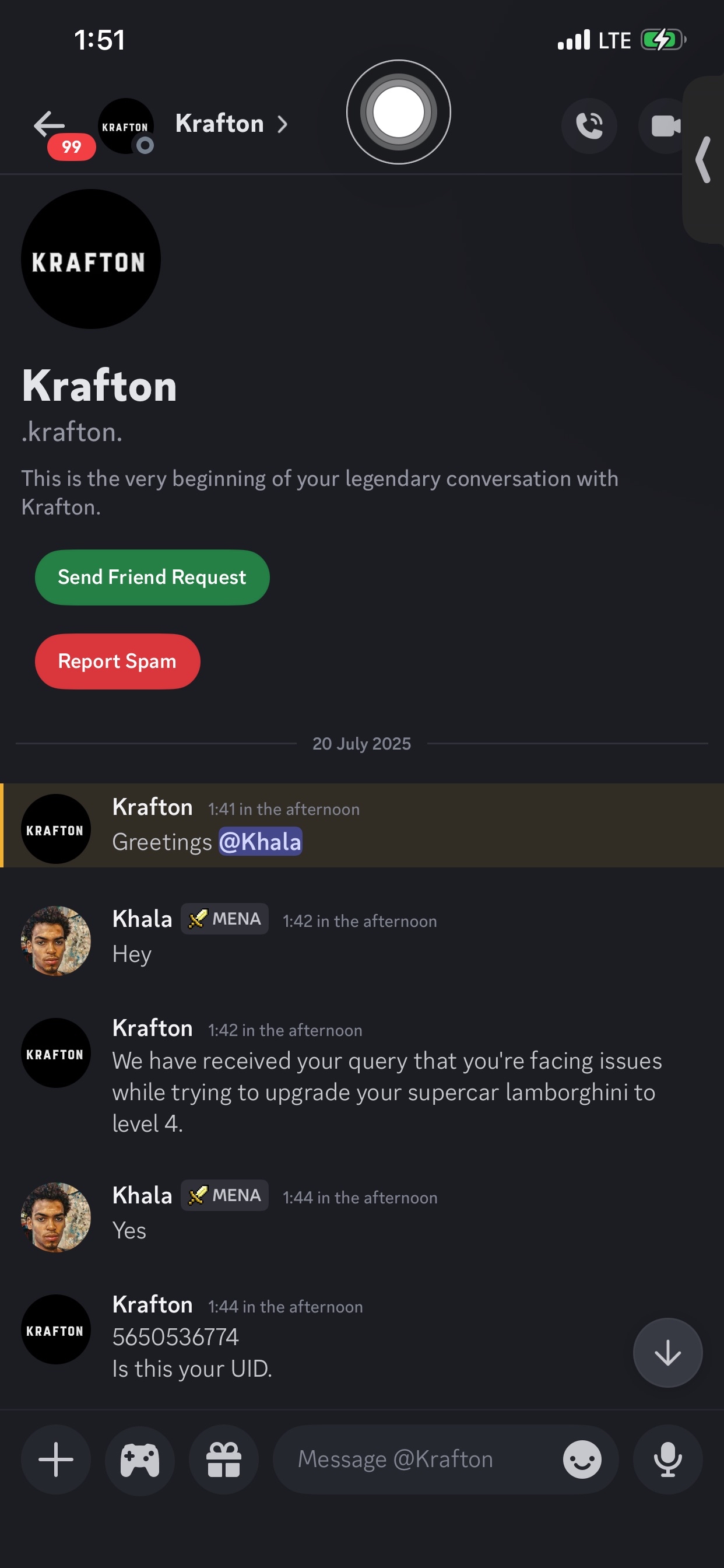Jump to latest messages with down arrow
This screenshot has width=724, height=1568.
(667, 1352)
